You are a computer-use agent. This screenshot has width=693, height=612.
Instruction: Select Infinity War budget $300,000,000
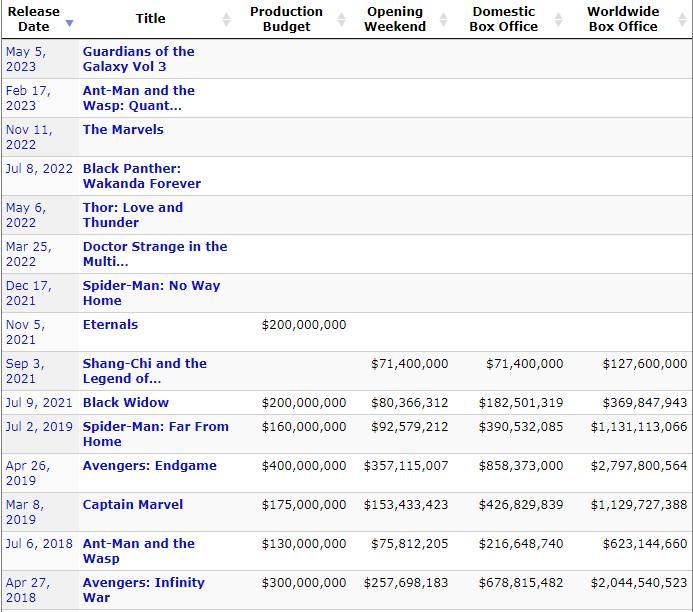tap(304, 582)
